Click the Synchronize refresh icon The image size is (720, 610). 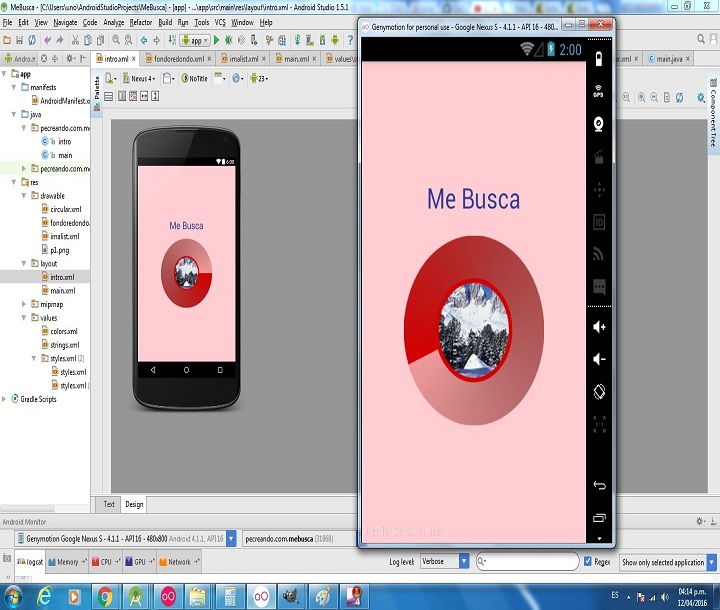tap(32, 40)
